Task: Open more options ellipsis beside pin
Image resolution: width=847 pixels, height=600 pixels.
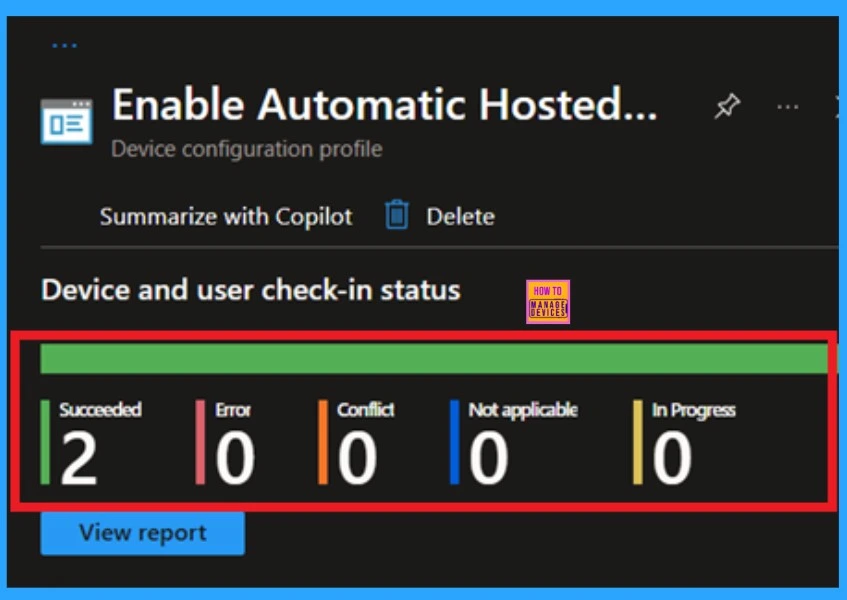Action: 788,106
